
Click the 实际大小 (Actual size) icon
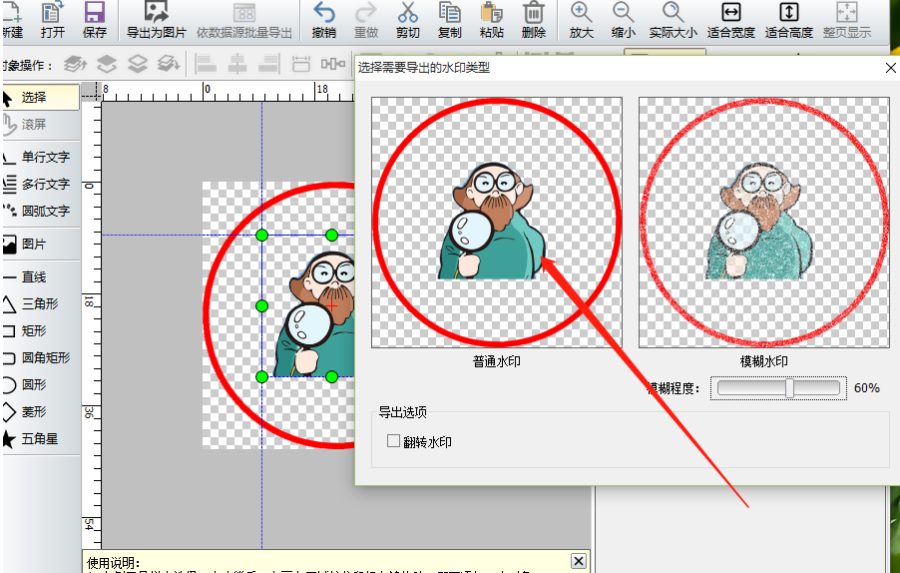click(x=673, y=13)
